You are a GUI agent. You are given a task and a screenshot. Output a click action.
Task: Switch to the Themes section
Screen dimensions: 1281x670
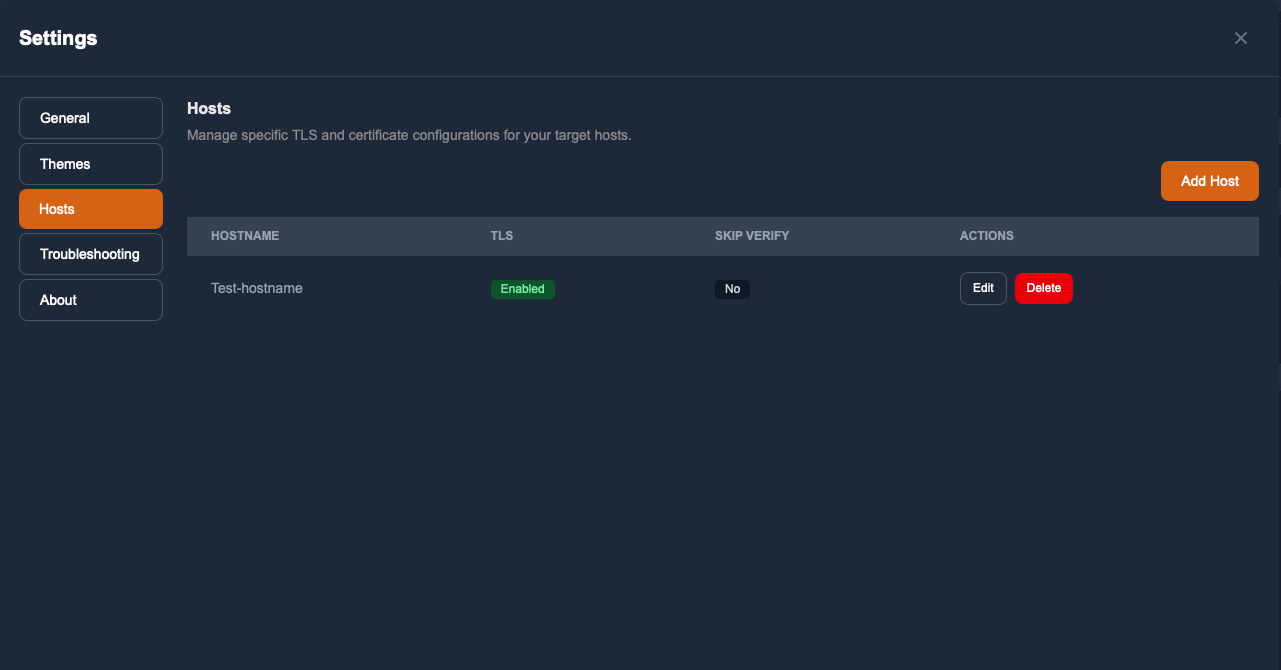coord(90,163)
